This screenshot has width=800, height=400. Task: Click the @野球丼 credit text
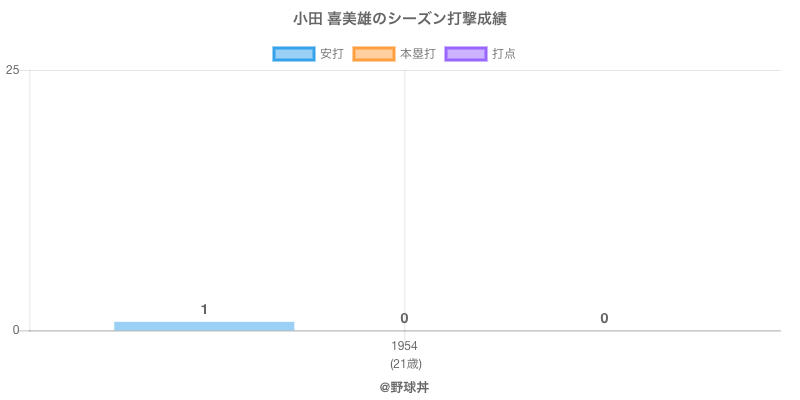[405, 386]
